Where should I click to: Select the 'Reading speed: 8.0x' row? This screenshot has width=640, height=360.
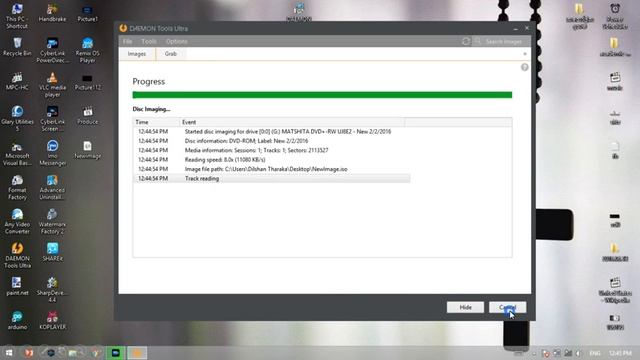click(272, 160)
